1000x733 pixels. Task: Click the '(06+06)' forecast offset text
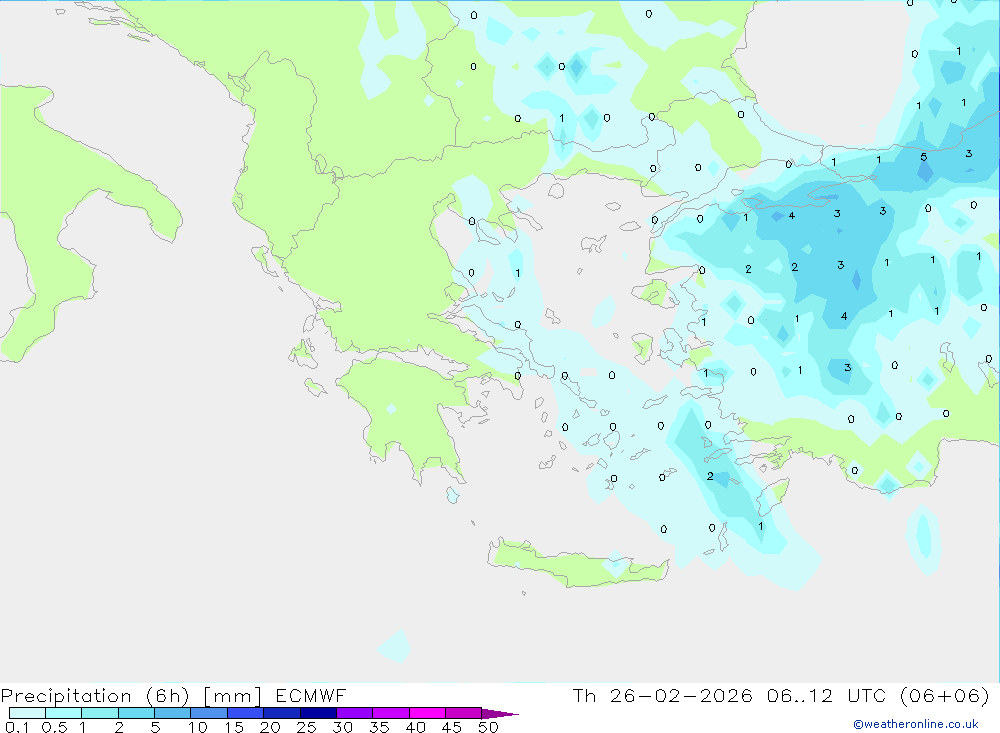[x=945, y=696]
